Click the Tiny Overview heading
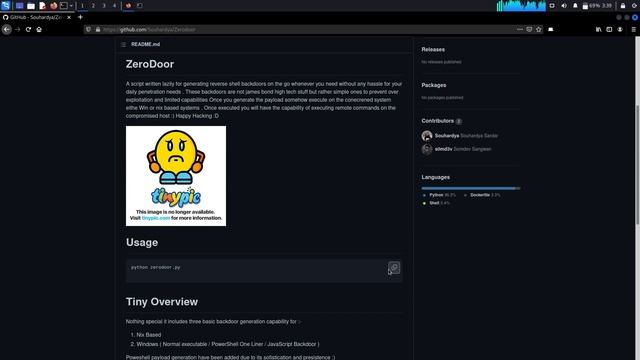The width and height of the screenshot is (640, 360). (x=162, y=302)
